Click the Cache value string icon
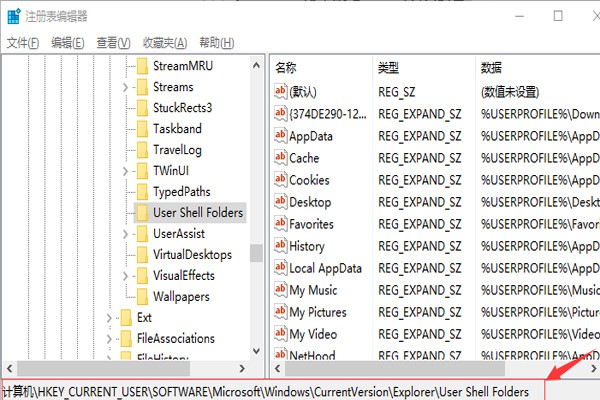Viewport: 600px width, 400px height. click(x=280, y=158)
